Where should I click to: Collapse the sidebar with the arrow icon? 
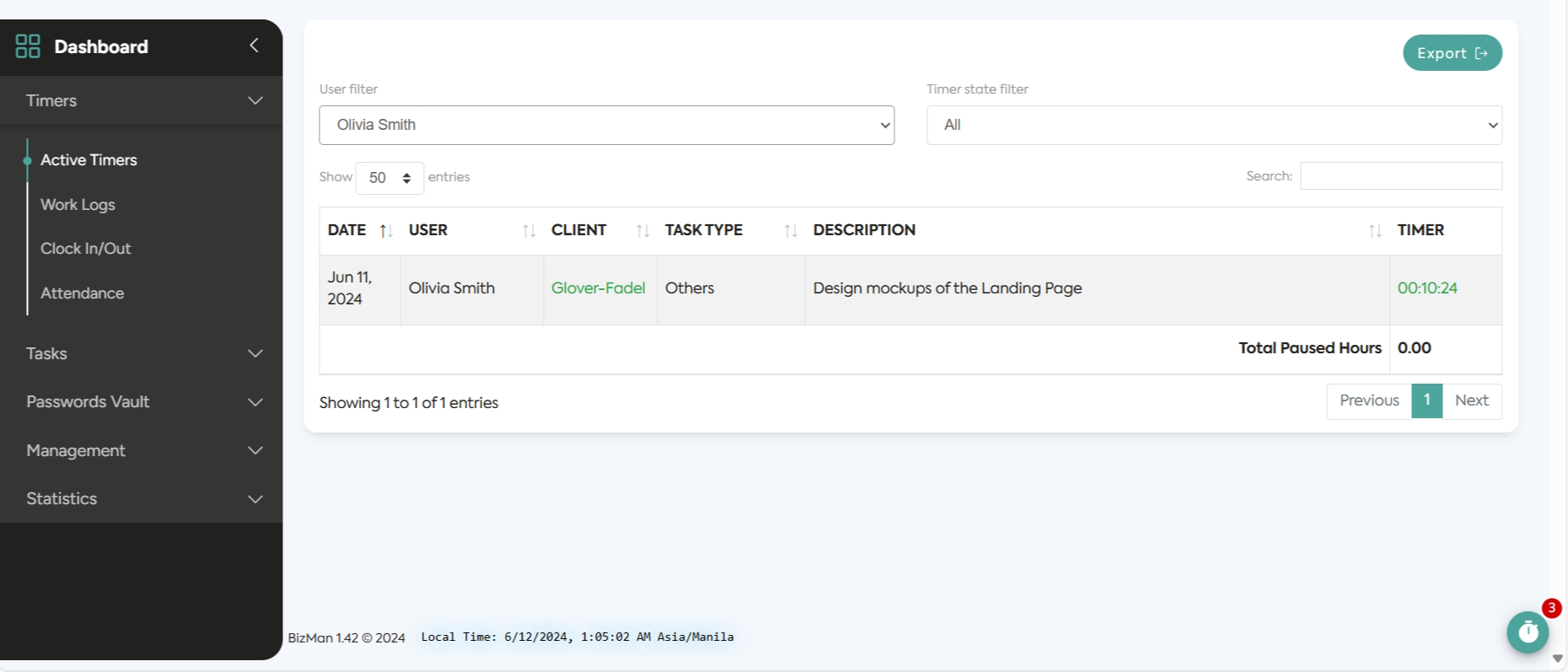coord(254,46)
